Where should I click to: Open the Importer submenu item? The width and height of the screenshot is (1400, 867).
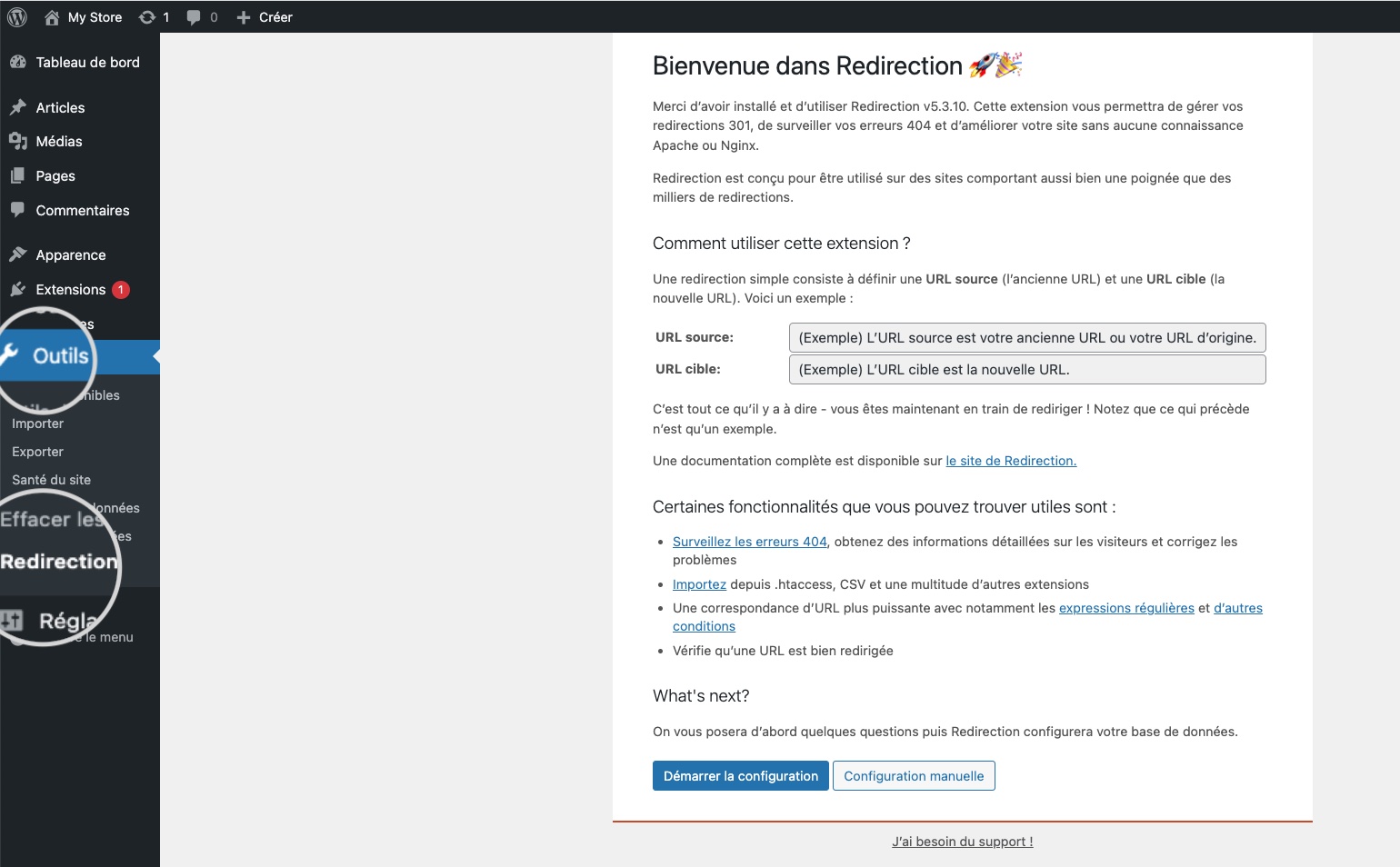38,424
